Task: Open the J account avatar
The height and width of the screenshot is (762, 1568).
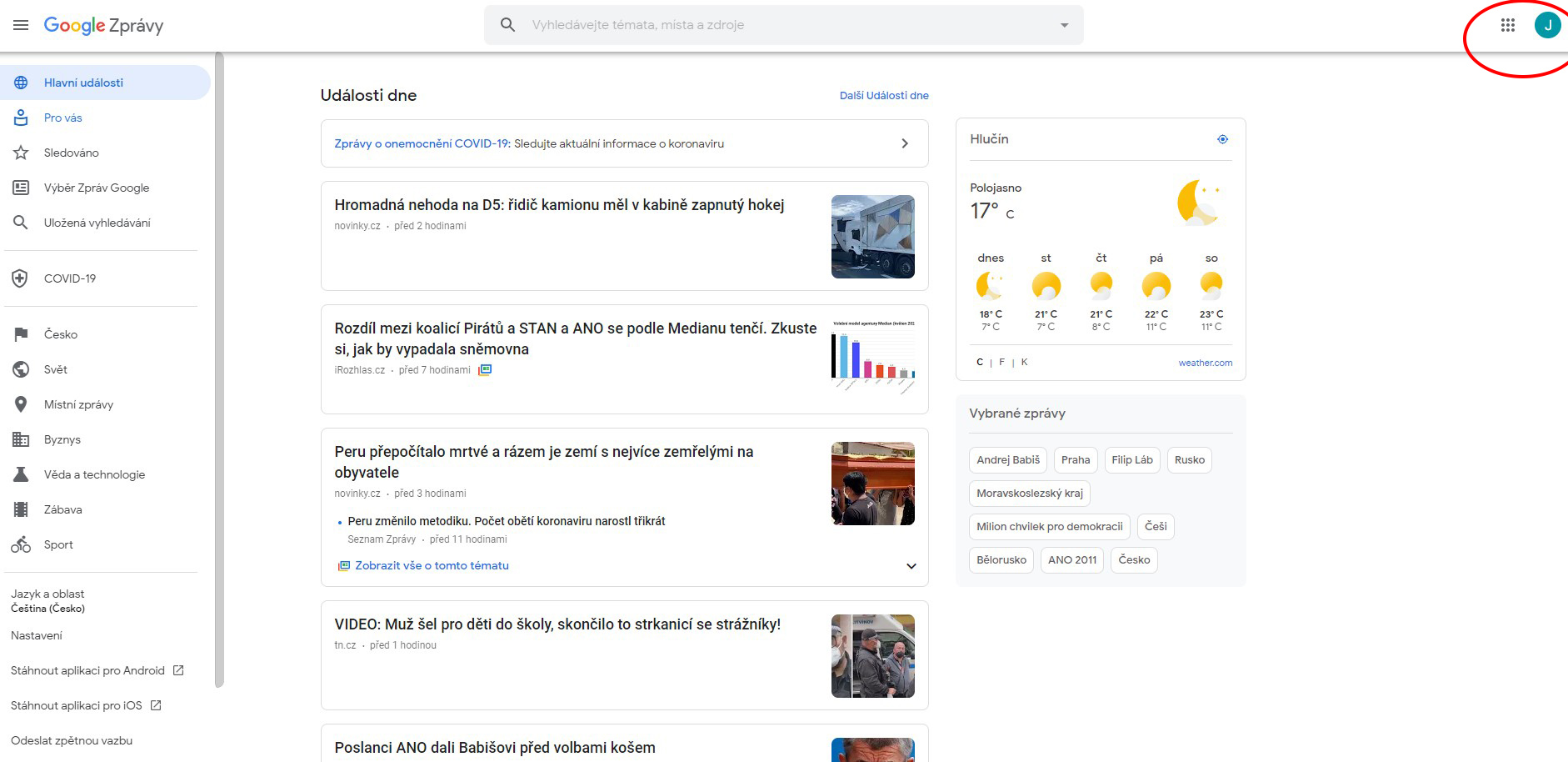Action: pos(1548,25)
